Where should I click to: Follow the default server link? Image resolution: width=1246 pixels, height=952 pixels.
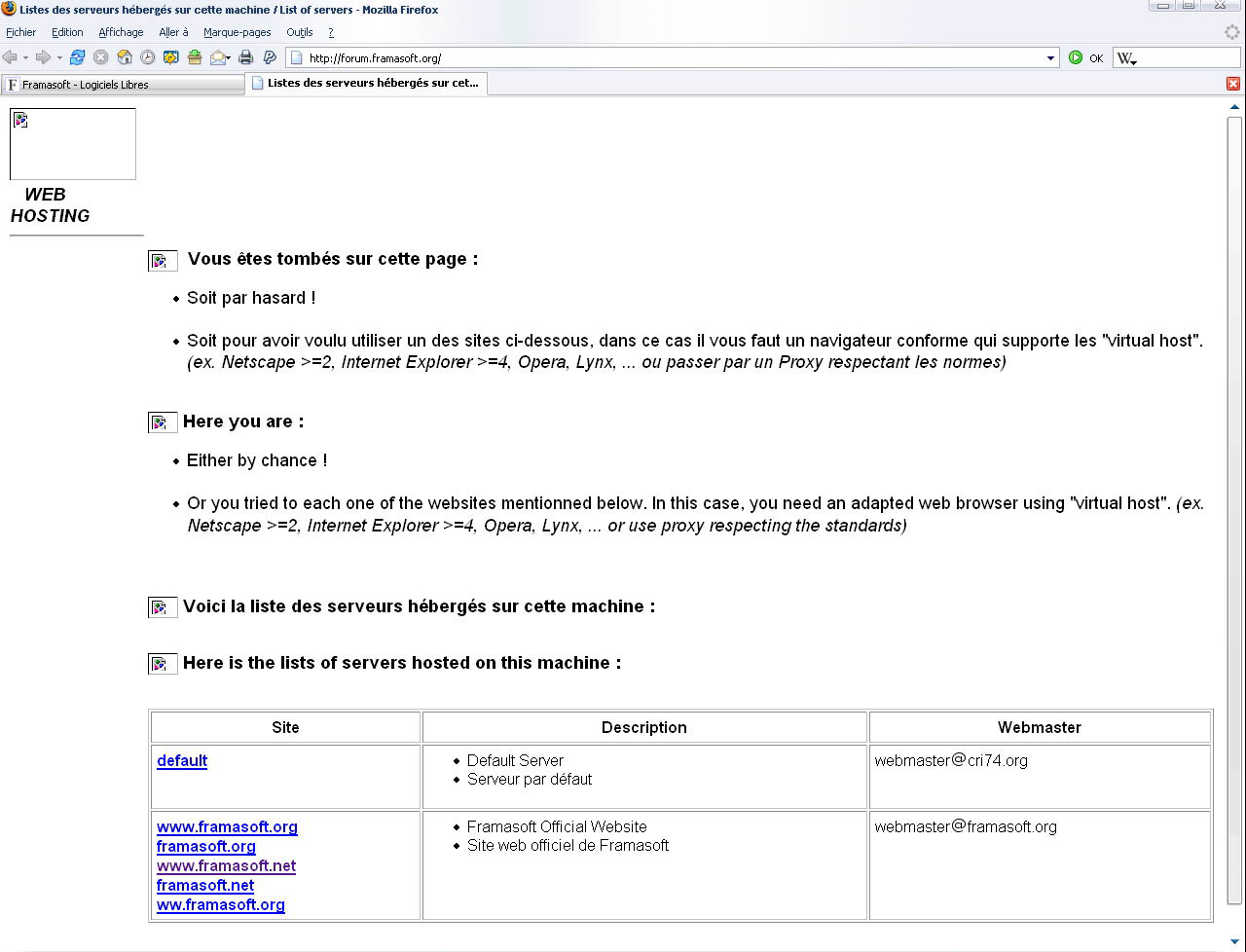point(182,760)
